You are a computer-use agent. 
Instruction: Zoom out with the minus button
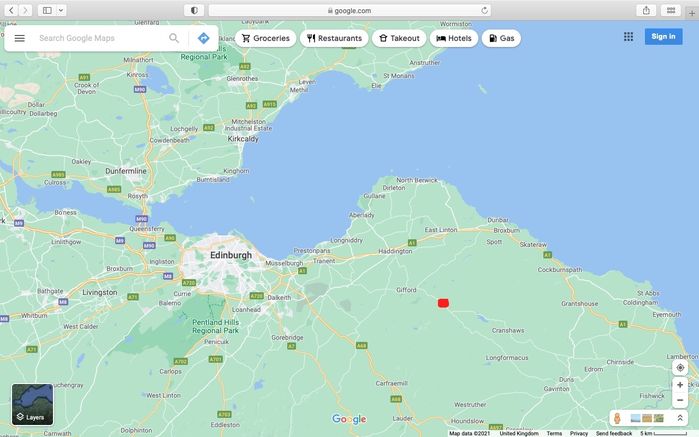click(680, 400)
